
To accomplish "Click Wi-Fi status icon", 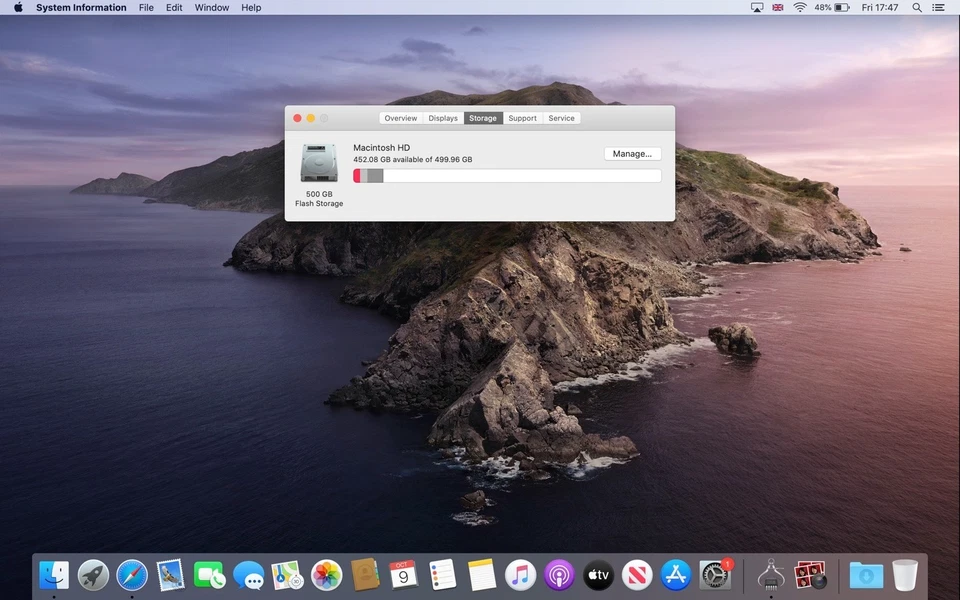I will [x=800, y=7].
